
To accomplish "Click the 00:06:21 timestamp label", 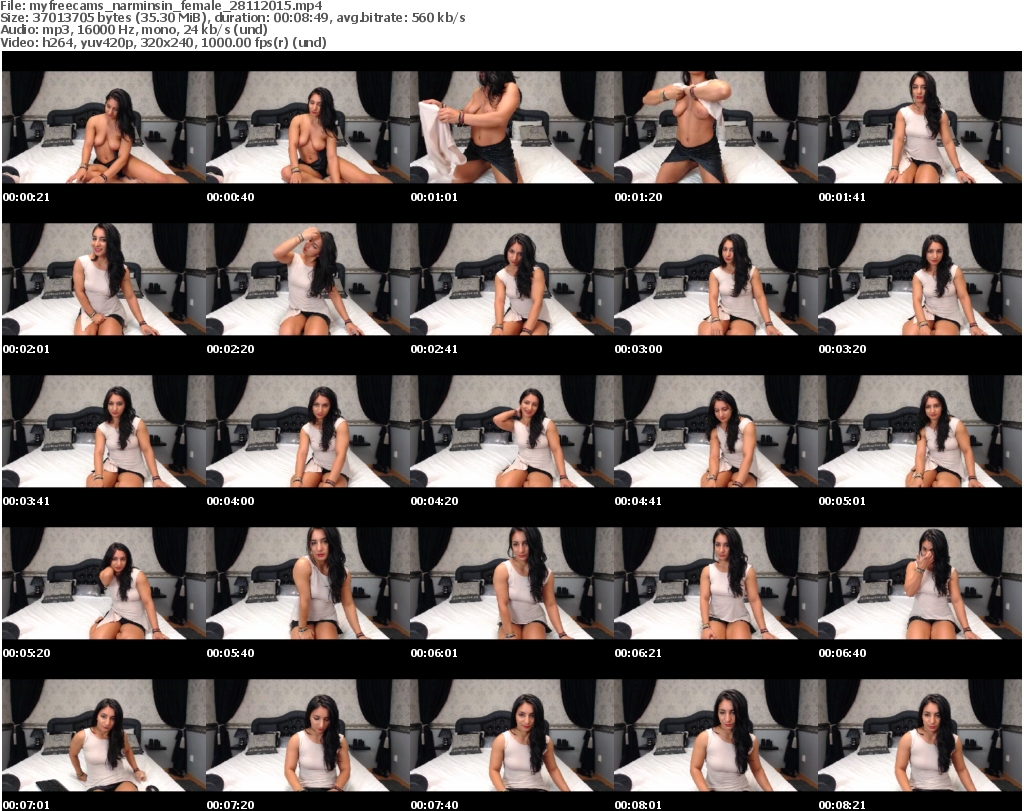I will pos(638,653).
